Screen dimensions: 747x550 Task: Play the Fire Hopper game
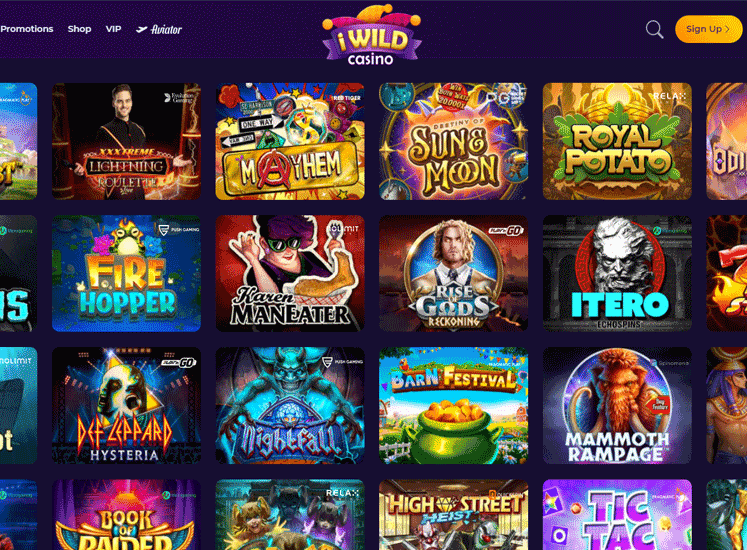pos(126,273)
